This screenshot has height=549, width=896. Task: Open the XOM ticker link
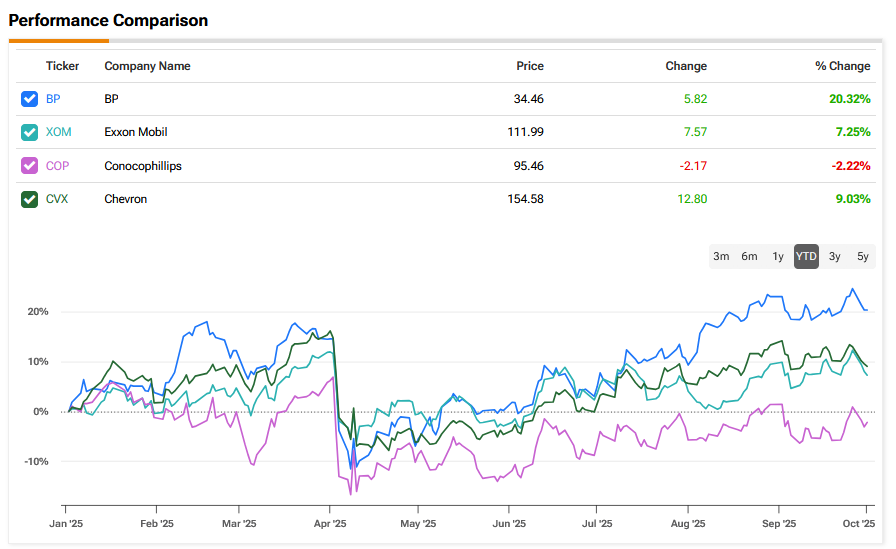pos(58,132)
